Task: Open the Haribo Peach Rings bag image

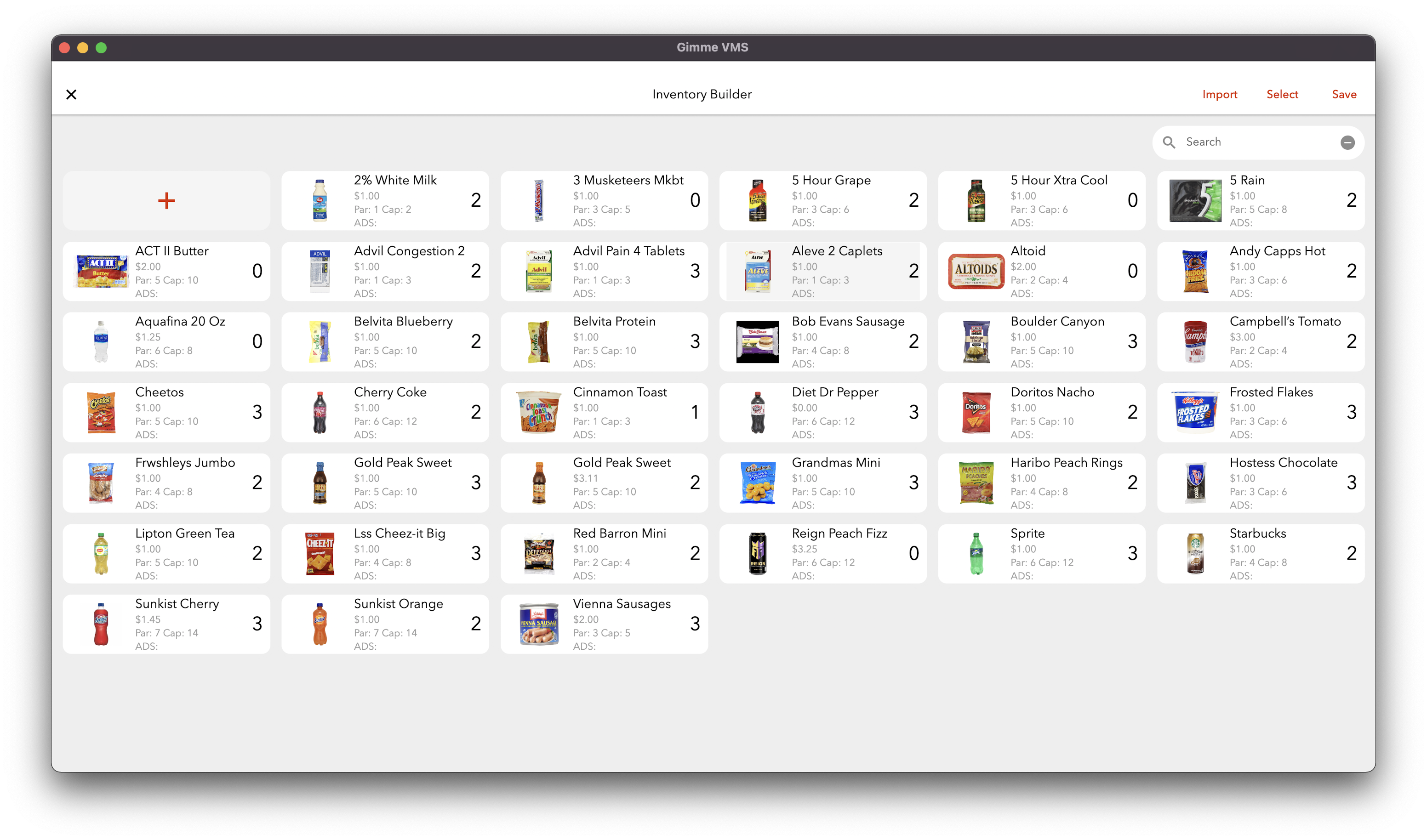Action: (976, 483)
